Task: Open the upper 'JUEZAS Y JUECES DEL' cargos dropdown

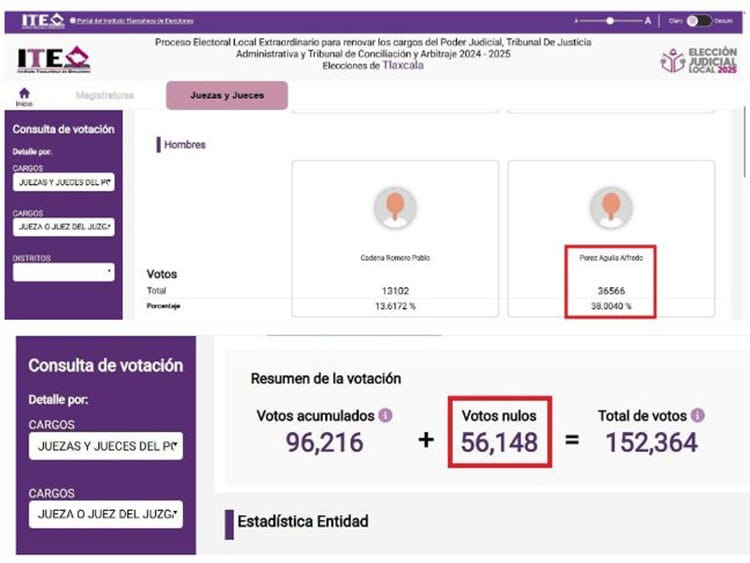Action: point(64,183)
